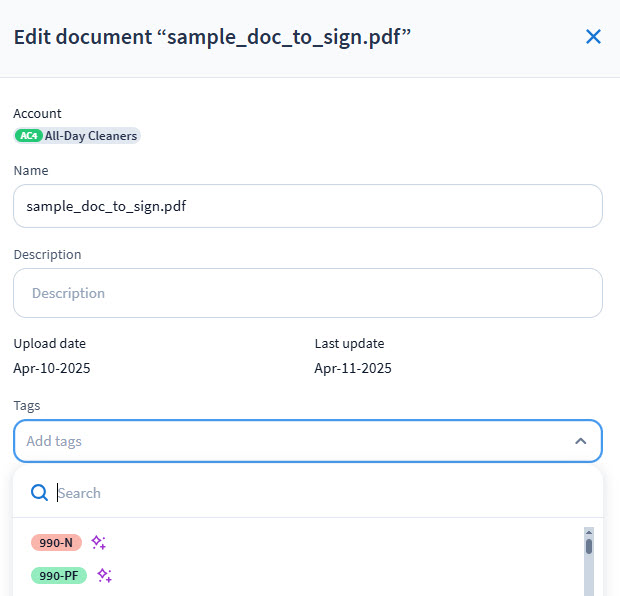Click the Description field label

coord(47,255)
